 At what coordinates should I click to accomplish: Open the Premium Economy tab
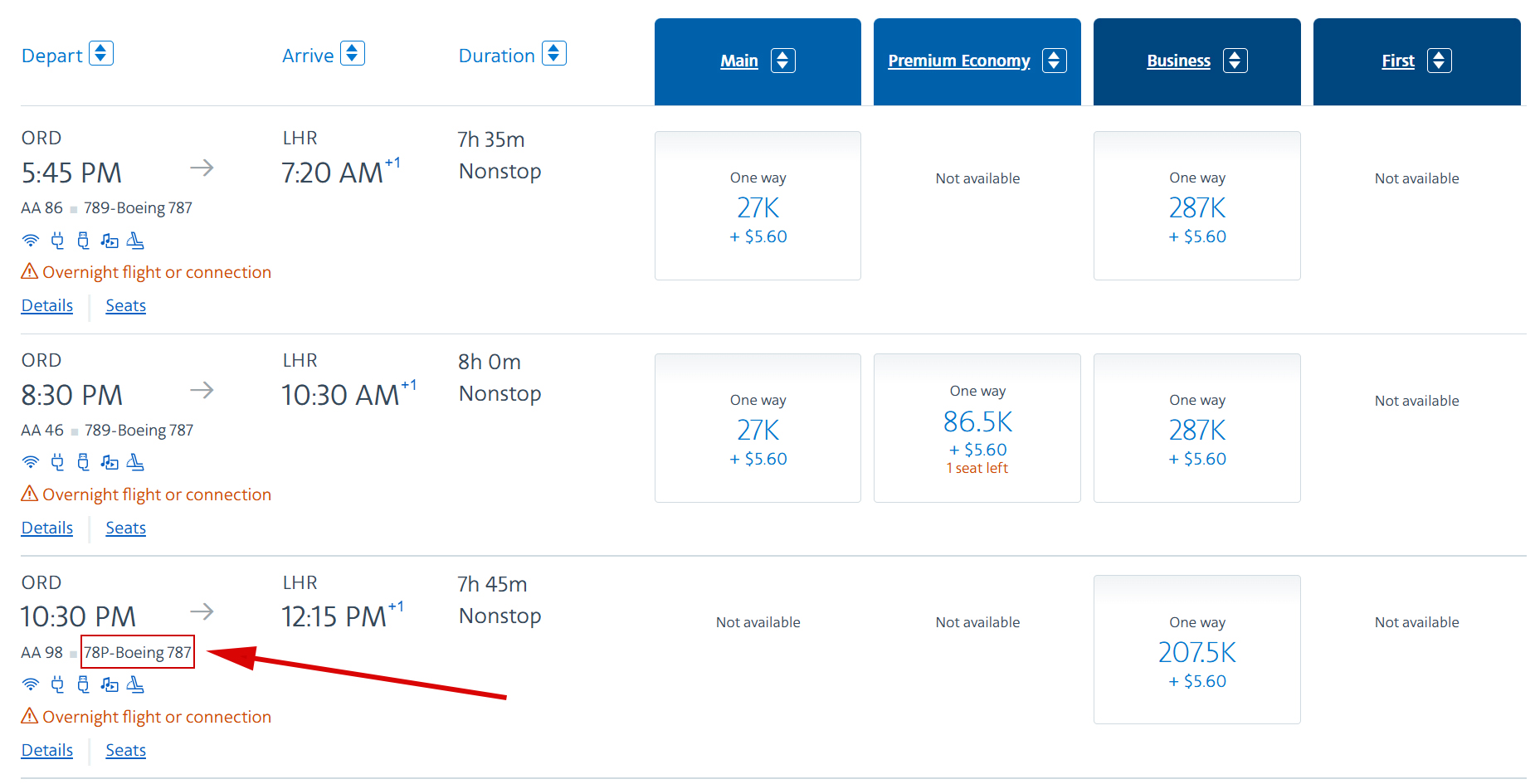pyautogui.click(x=959, y=61)
